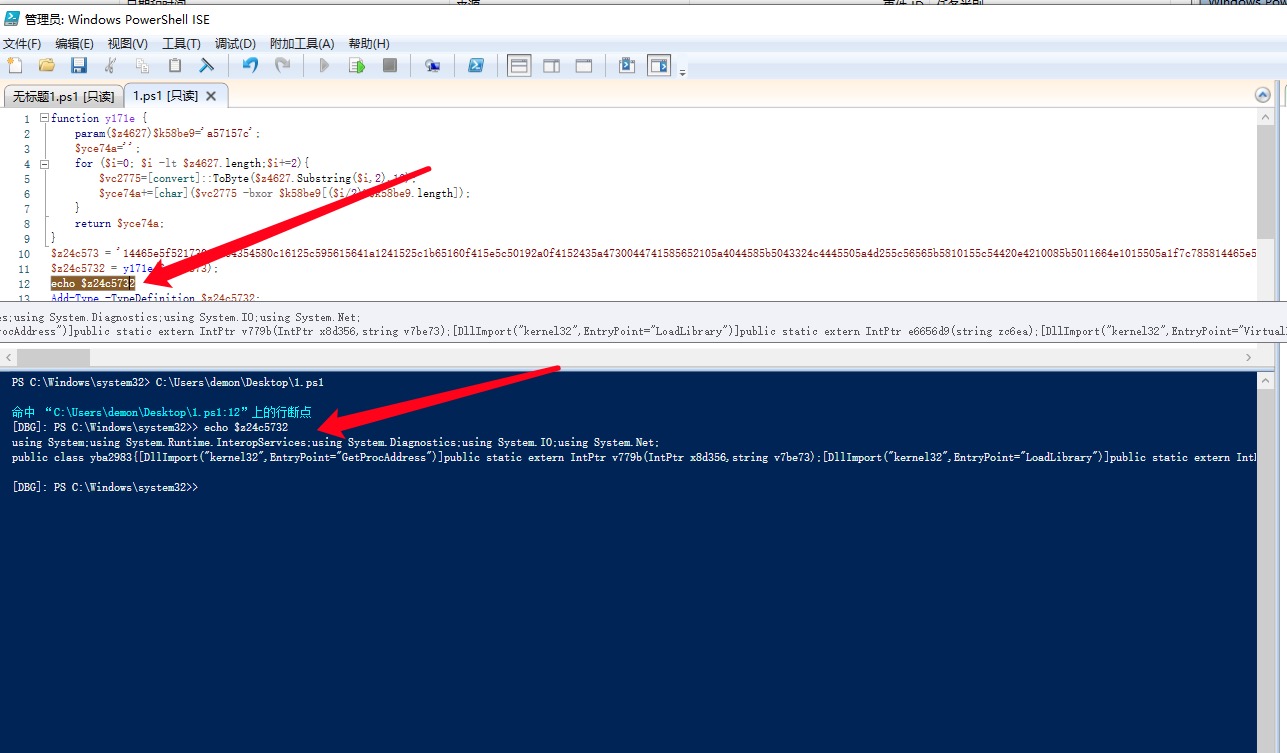The width and height of the screenshot is (1287, 753).
Task: Open the 帮助(H) menu
Action: [x=369, y=44]
